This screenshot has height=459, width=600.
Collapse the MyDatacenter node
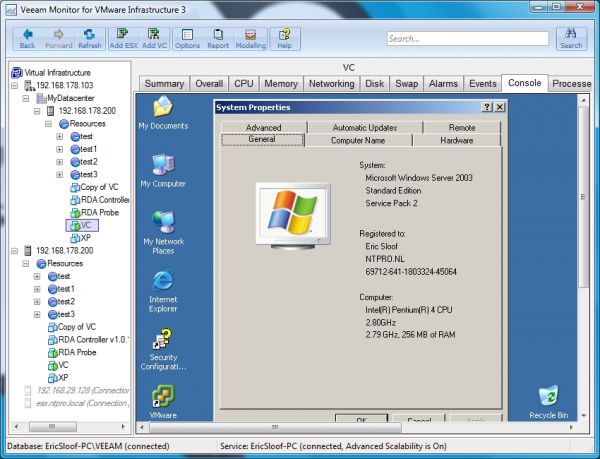pos(26,98)
